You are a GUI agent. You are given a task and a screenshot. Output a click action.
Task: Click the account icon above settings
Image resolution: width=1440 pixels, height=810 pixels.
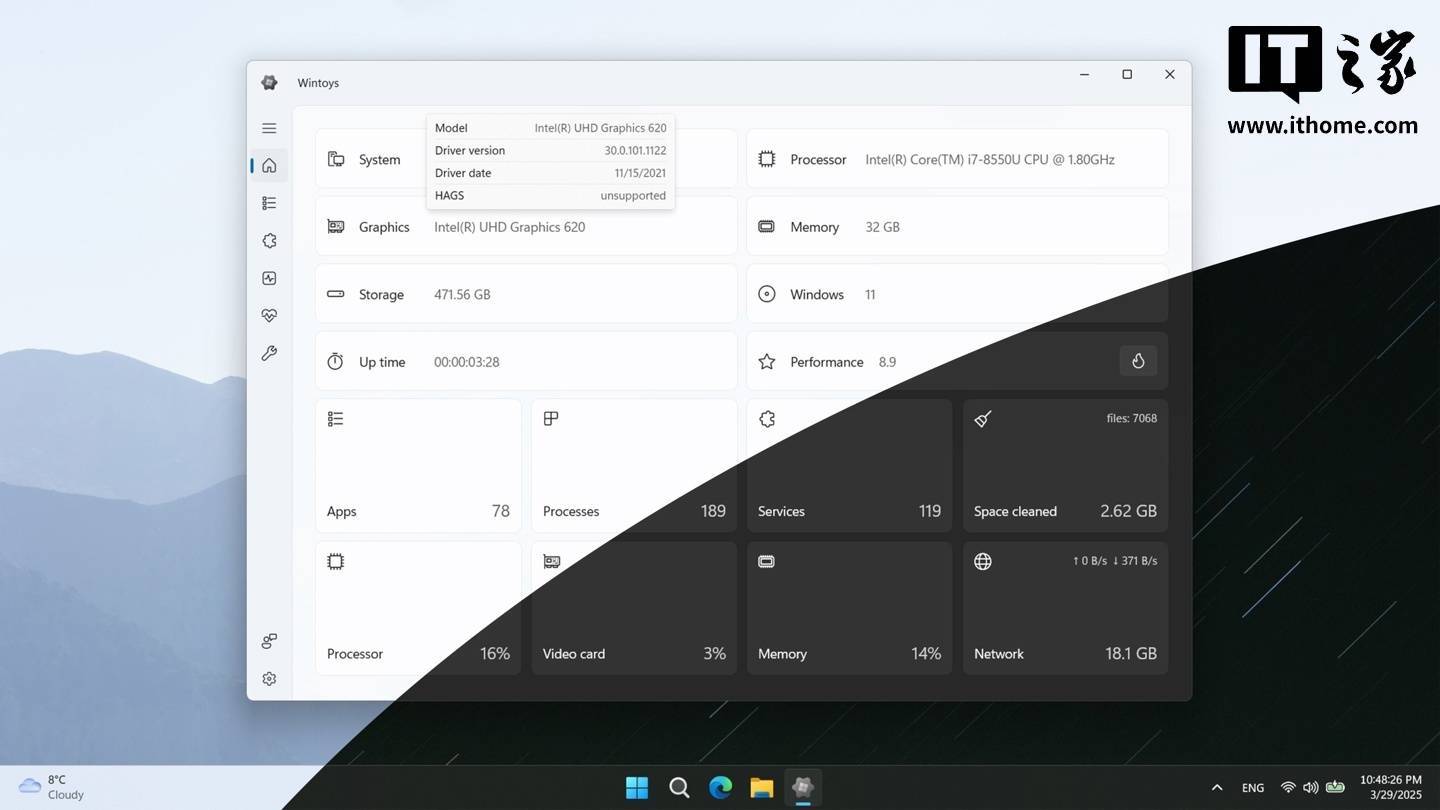pos(269,641)
